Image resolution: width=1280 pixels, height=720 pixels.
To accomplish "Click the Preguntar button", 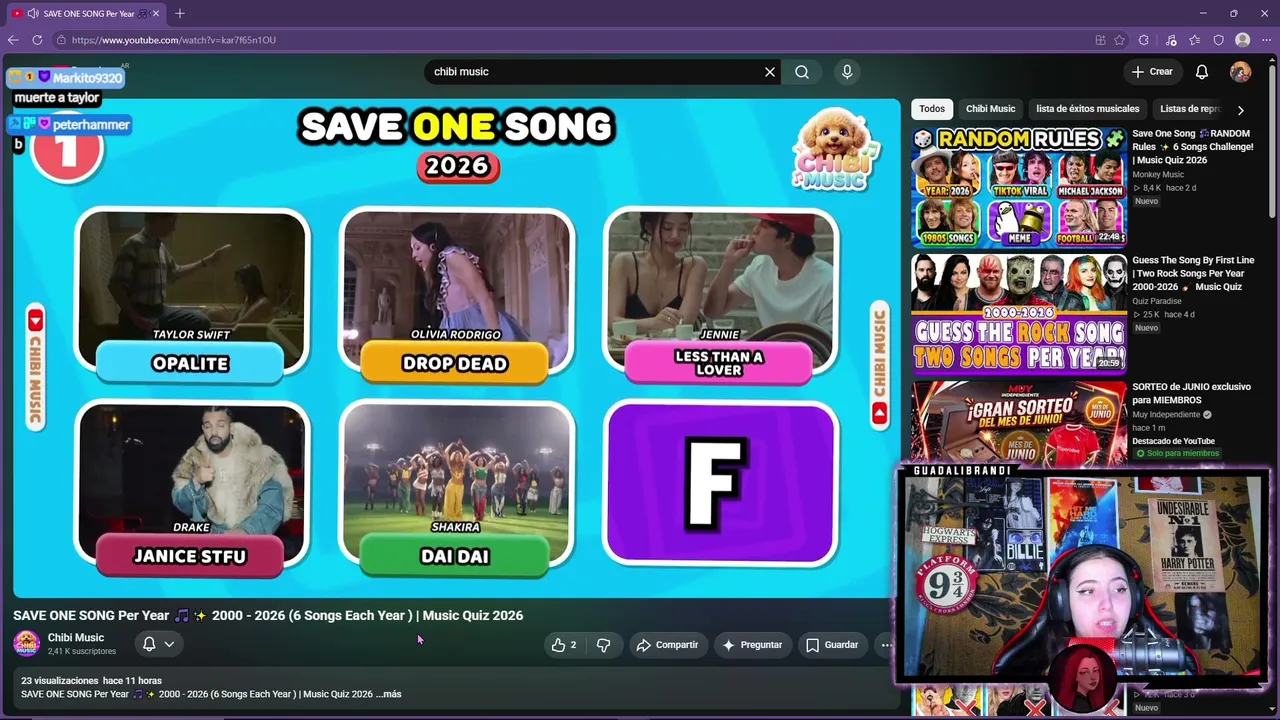I will tap(752, 645).
